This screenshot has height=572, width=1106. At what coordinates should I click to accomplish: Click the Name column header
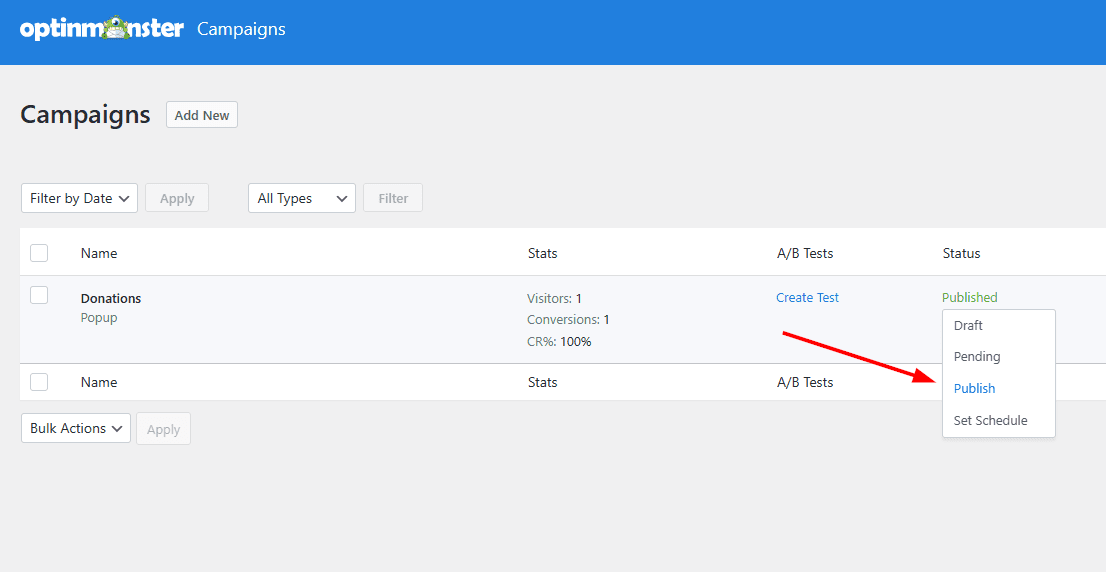[x=99, y=253]
